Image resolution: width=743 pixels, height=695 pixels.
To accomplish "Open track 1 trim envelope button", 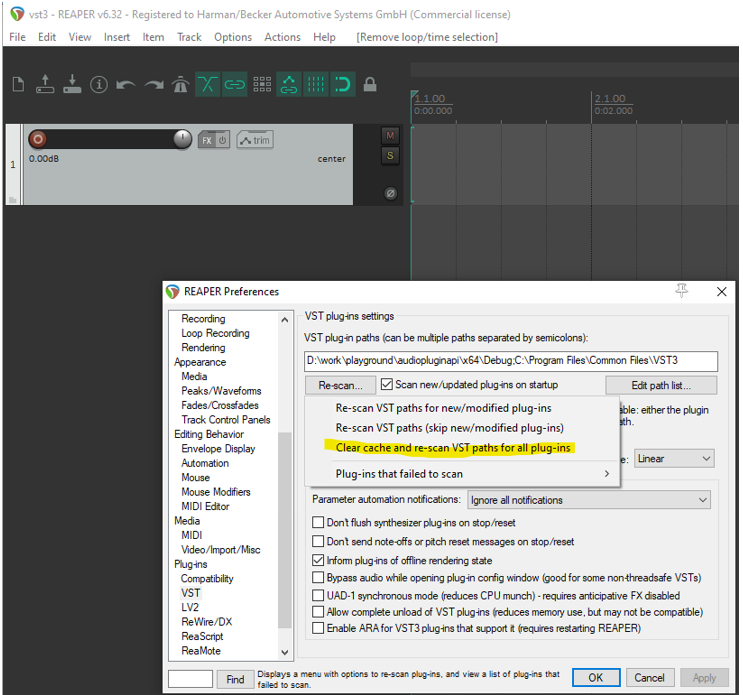I will coord(255,140).
